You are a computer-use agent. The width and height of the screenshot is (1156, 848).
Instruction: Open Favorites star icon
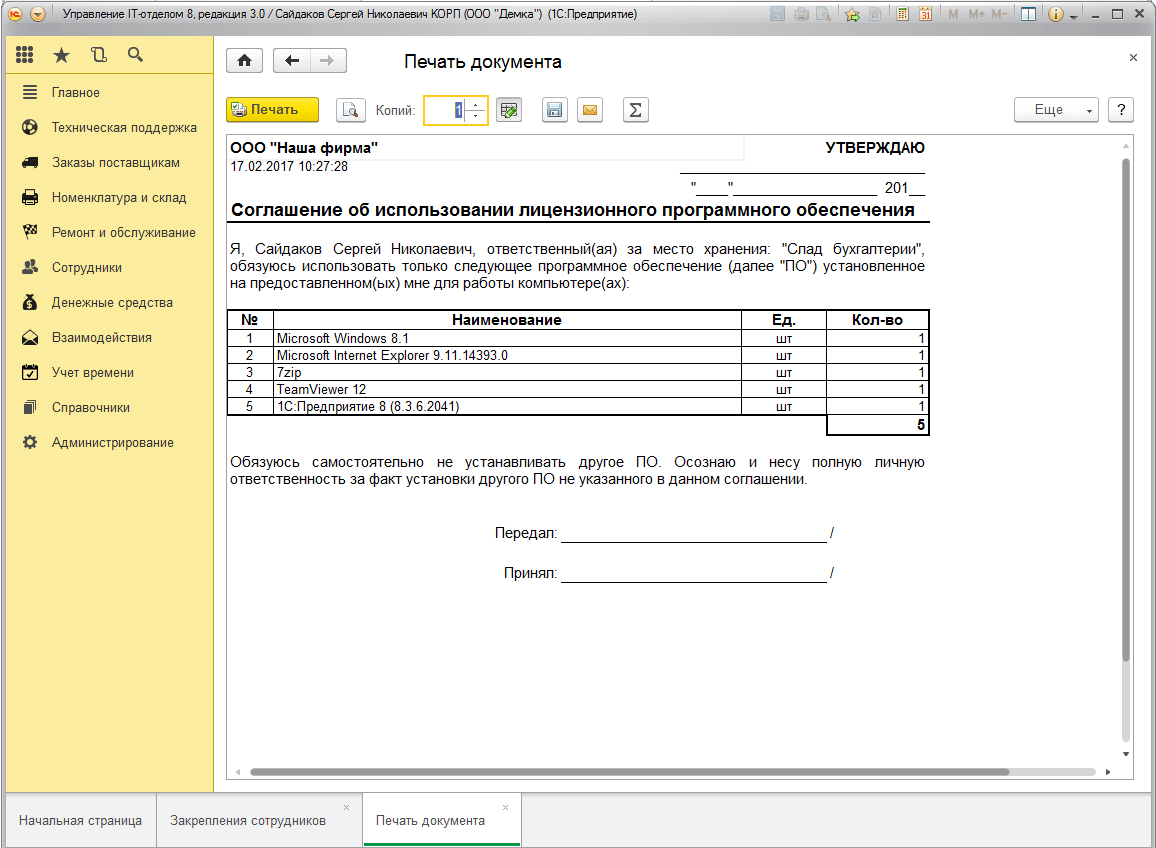coord(61,55)
